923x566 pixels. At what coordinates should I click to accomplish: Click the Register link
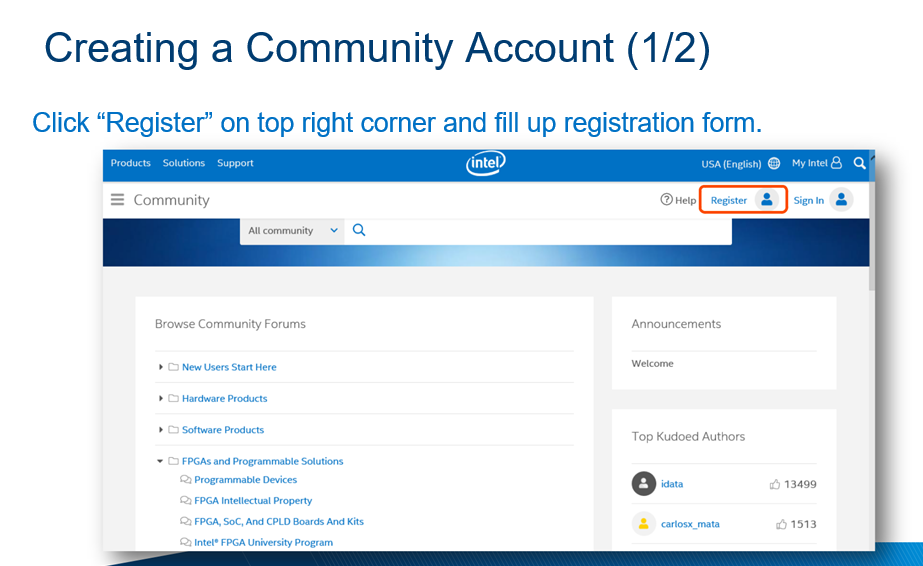[729, 200]
